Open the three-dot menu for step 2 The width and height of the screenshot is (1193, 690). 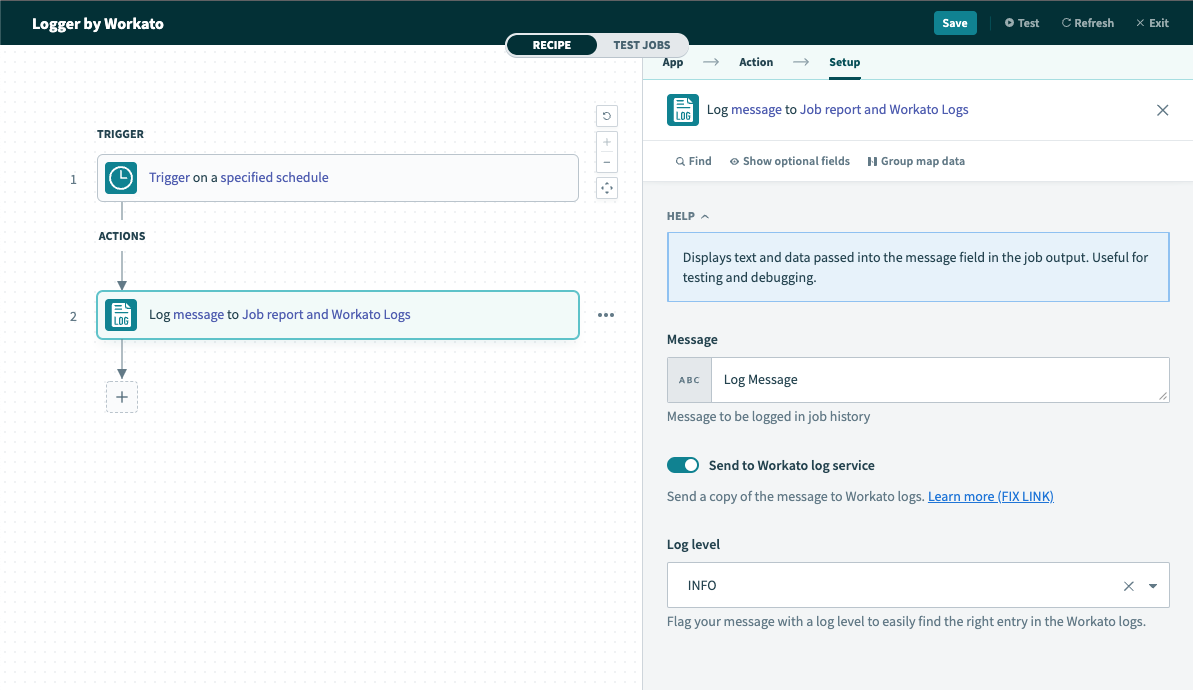(x=606, y=315)
